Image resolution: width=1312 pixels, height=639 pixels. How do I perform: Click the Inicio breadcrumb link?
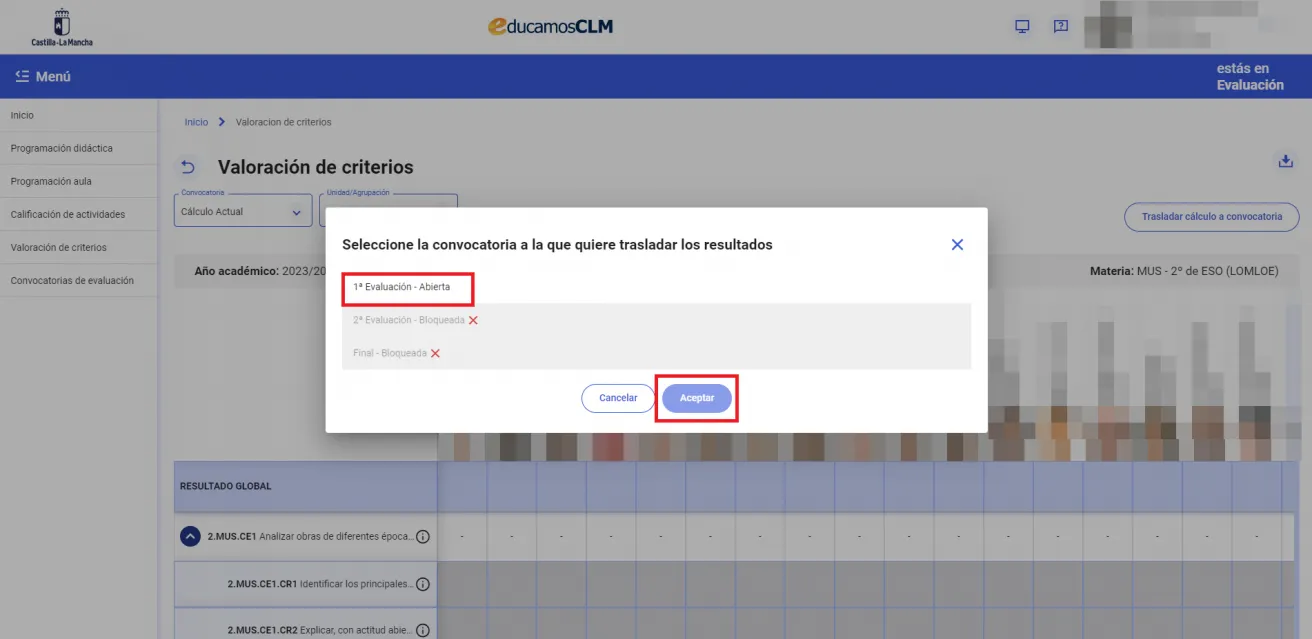pos(196,121)
